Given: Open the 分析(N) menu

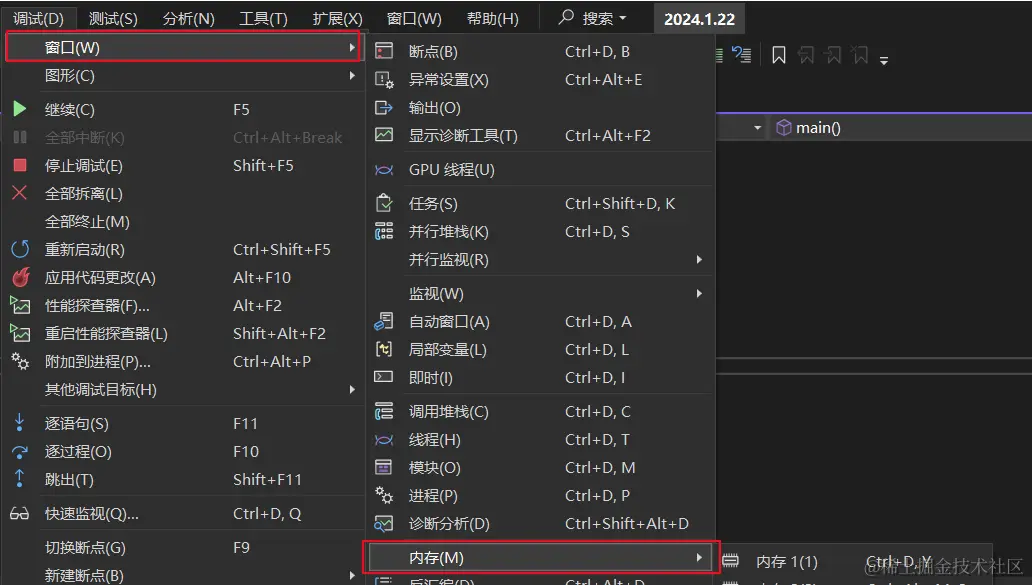Looking at the screenshot, I should 188,18.
